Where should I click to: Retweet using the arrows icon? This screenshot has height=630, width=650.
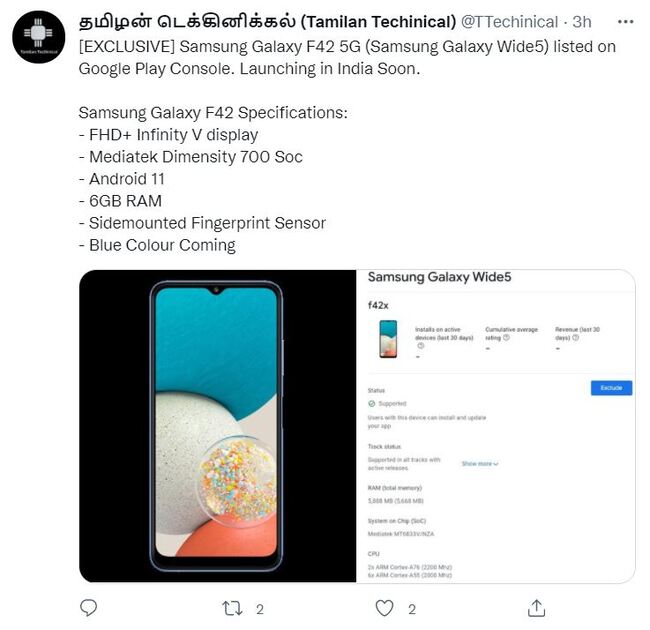(232, 608)
